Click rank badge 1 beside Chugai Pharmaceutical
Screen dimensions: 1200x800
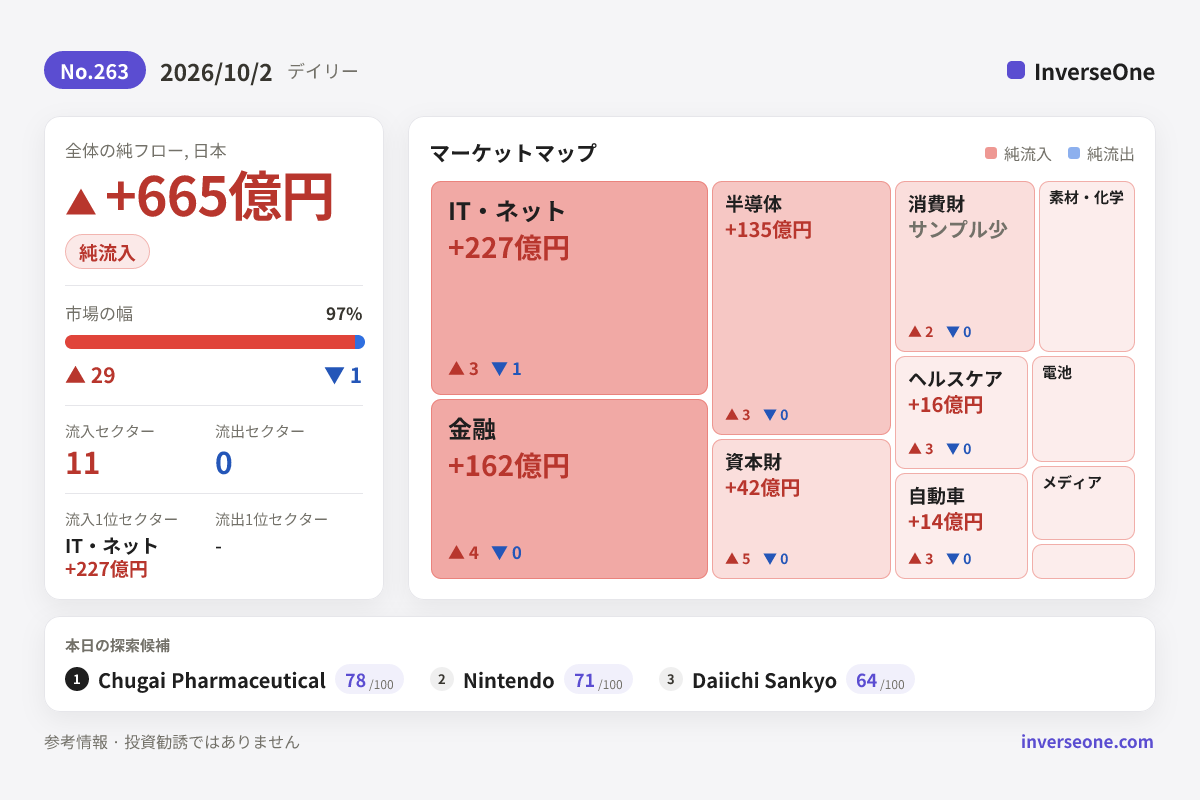77,679
